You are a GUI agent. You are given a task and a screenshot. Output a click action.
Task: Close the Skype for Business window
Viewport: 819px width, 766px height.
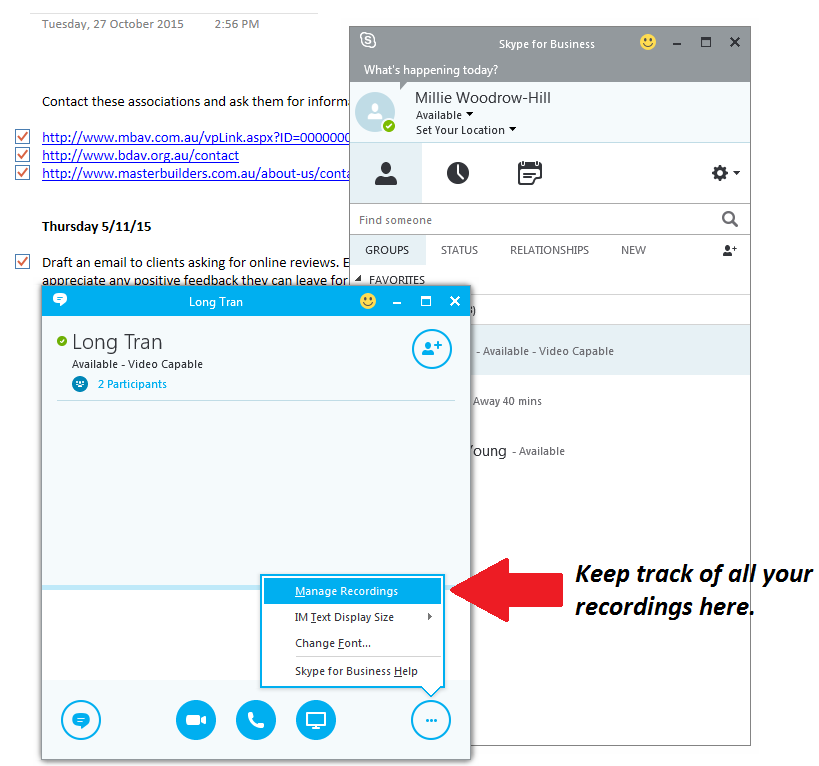coord(735,42)
